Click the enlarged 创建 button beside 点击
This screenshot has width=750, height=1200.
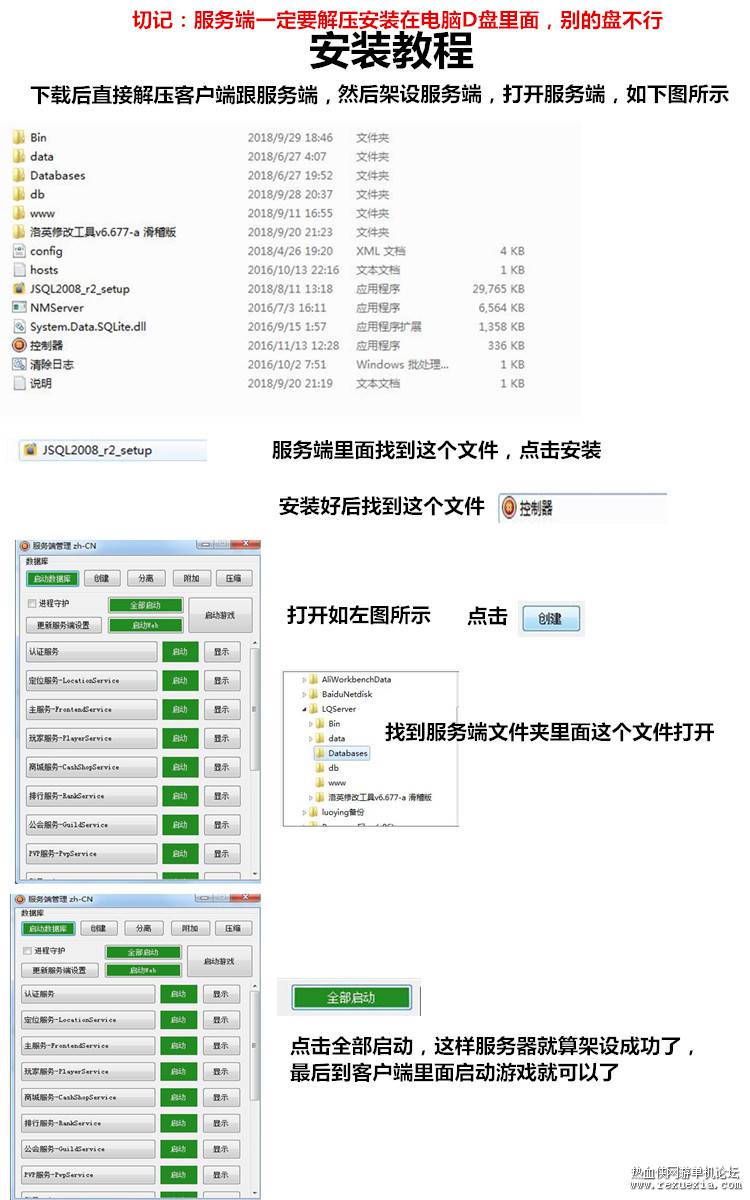[x=549, y=619]
